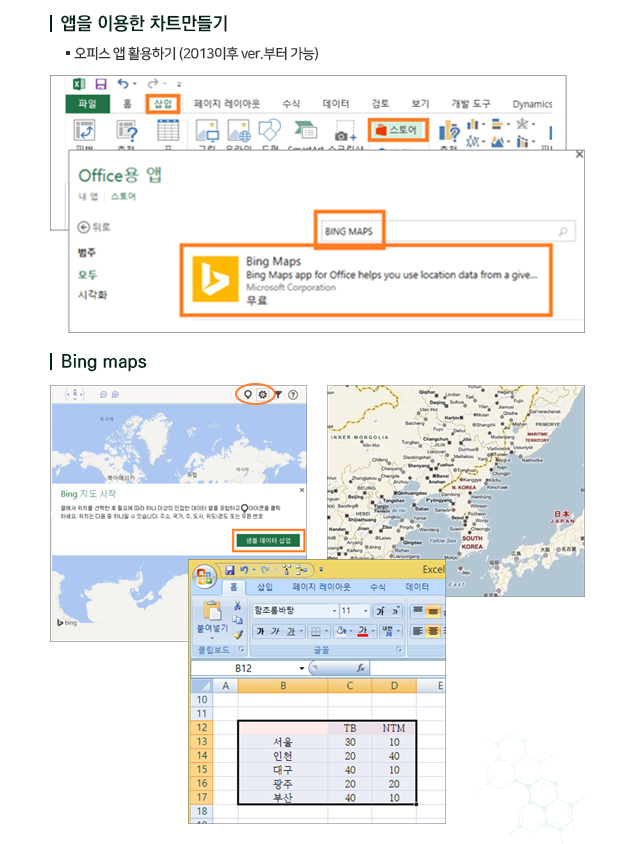The image size is (635, 844).
Task: Close the Bing 지도 시작 panel
Action: coord(302,490)
